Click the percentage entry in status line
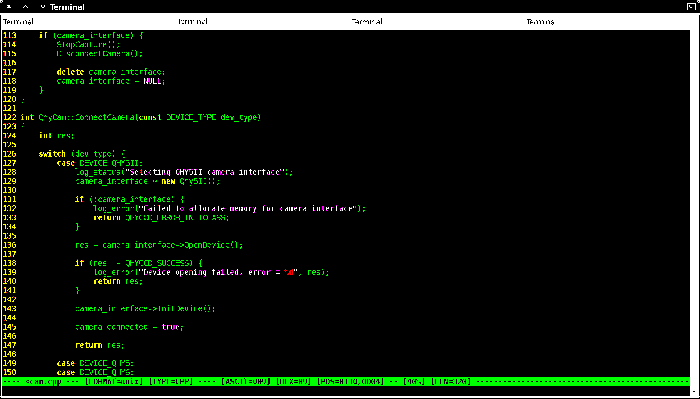The height and width of the screenshot is (399, 700). pos(413,382)
